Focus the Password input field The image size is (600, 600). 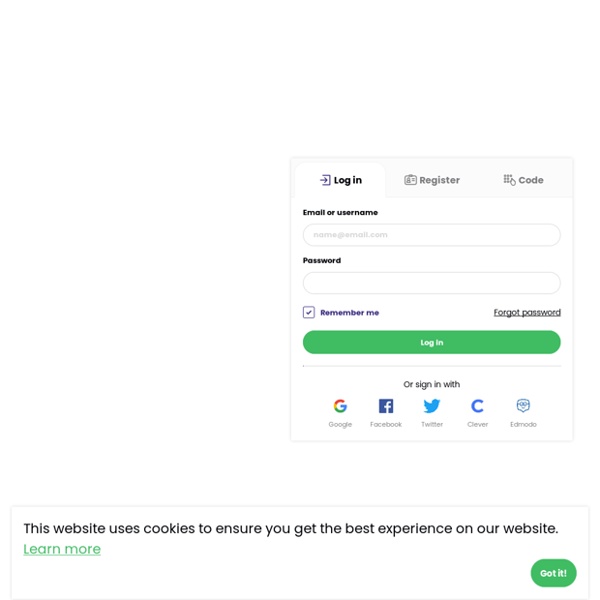tap(432, 283)
